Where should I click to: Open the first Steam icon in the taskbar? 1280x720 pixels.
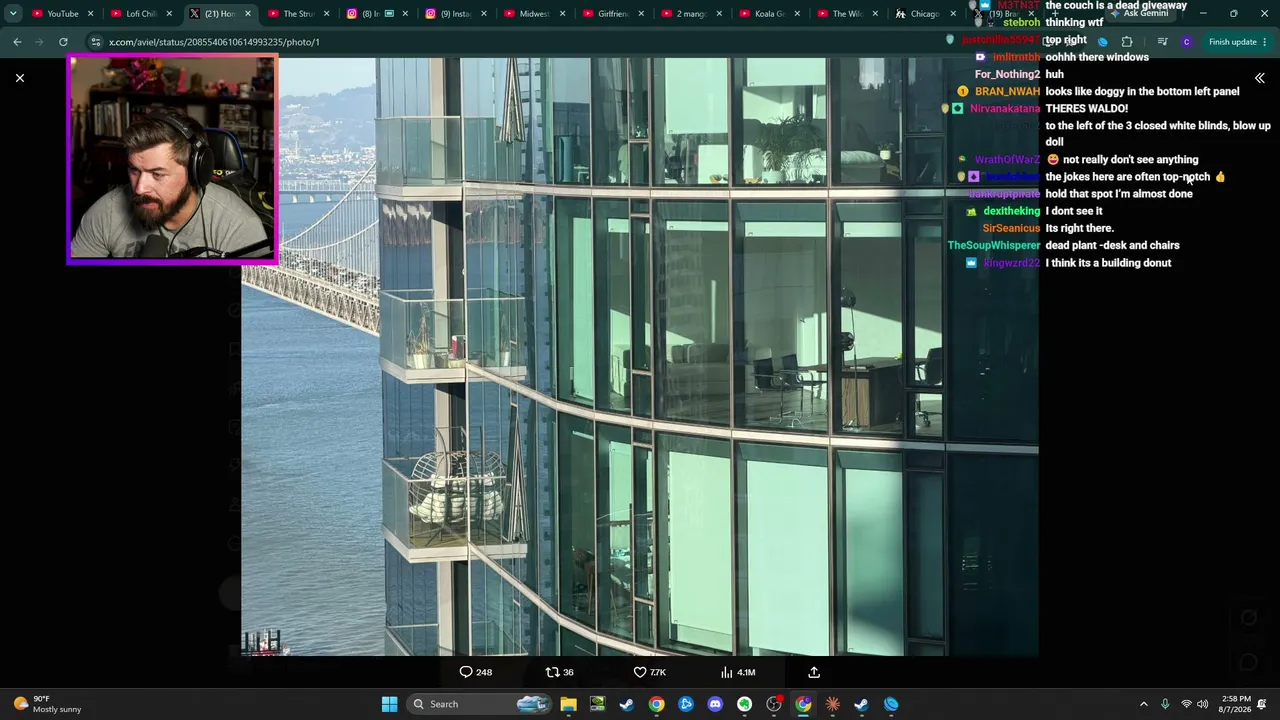[x=626, y=704]
